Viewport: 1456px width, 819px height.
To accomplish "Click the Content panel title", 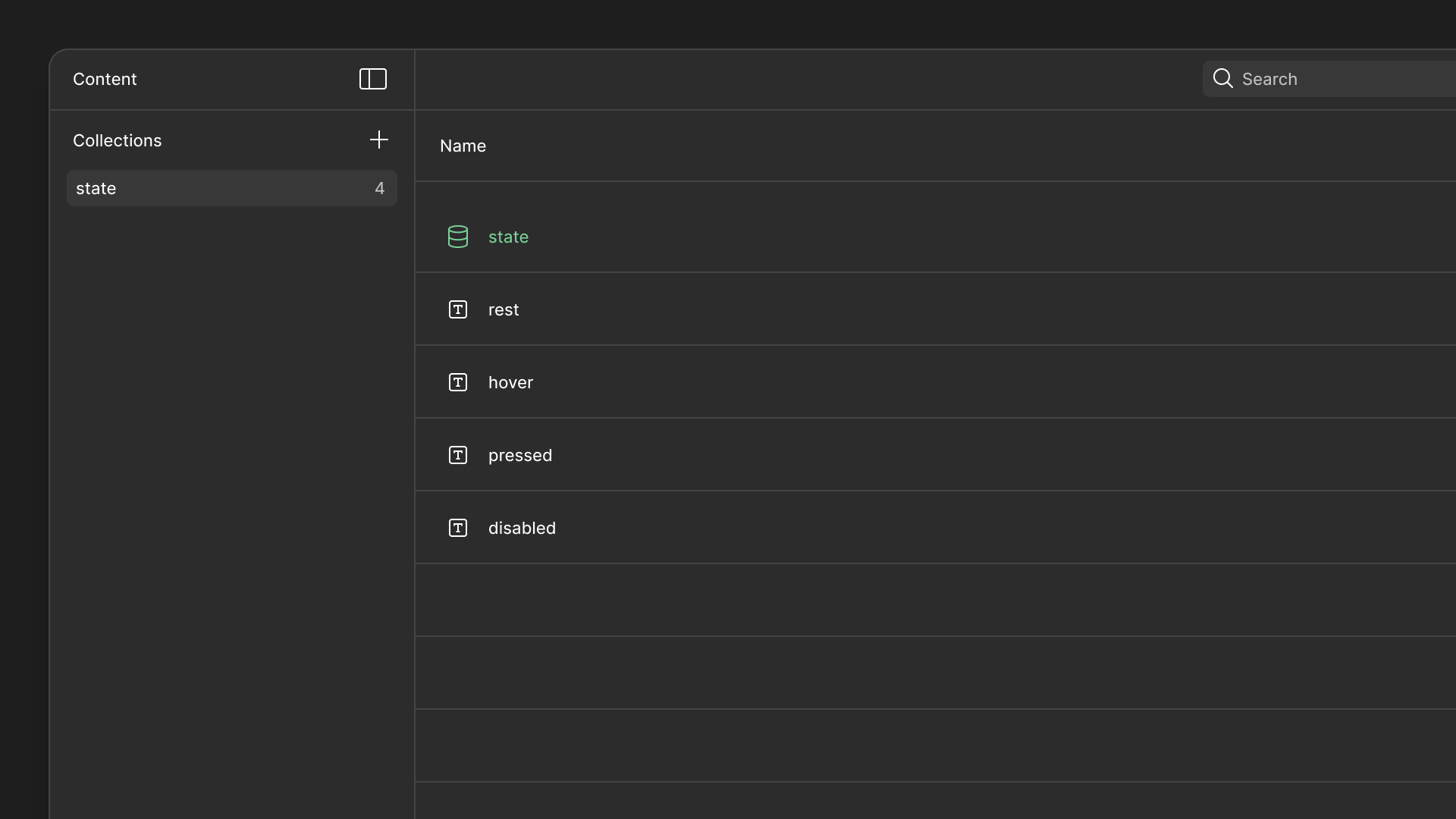I will point(105,79).
